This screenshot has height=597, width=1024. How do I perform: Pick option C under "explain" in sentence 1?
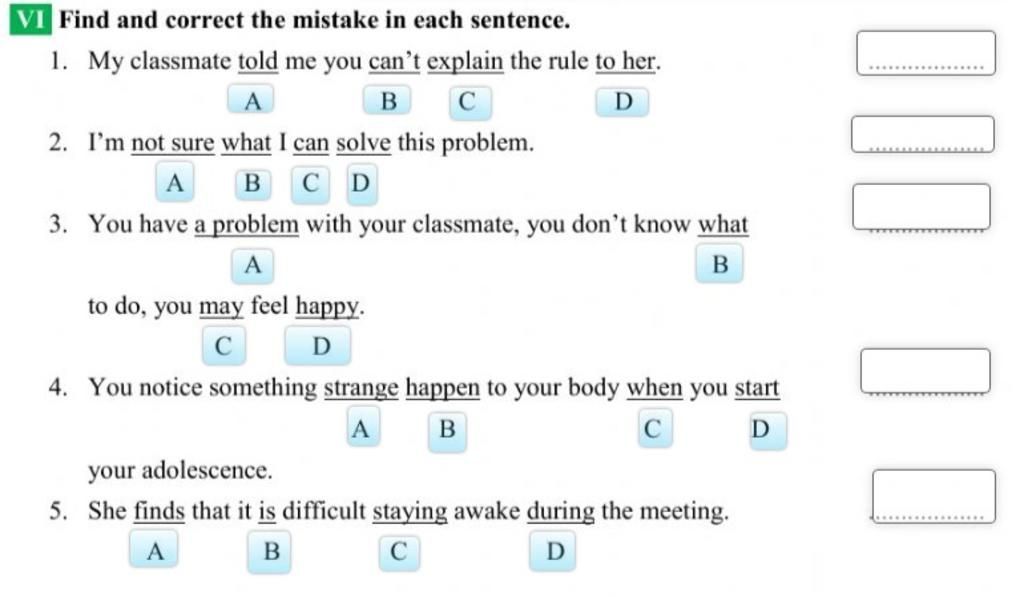pos(470,103)
